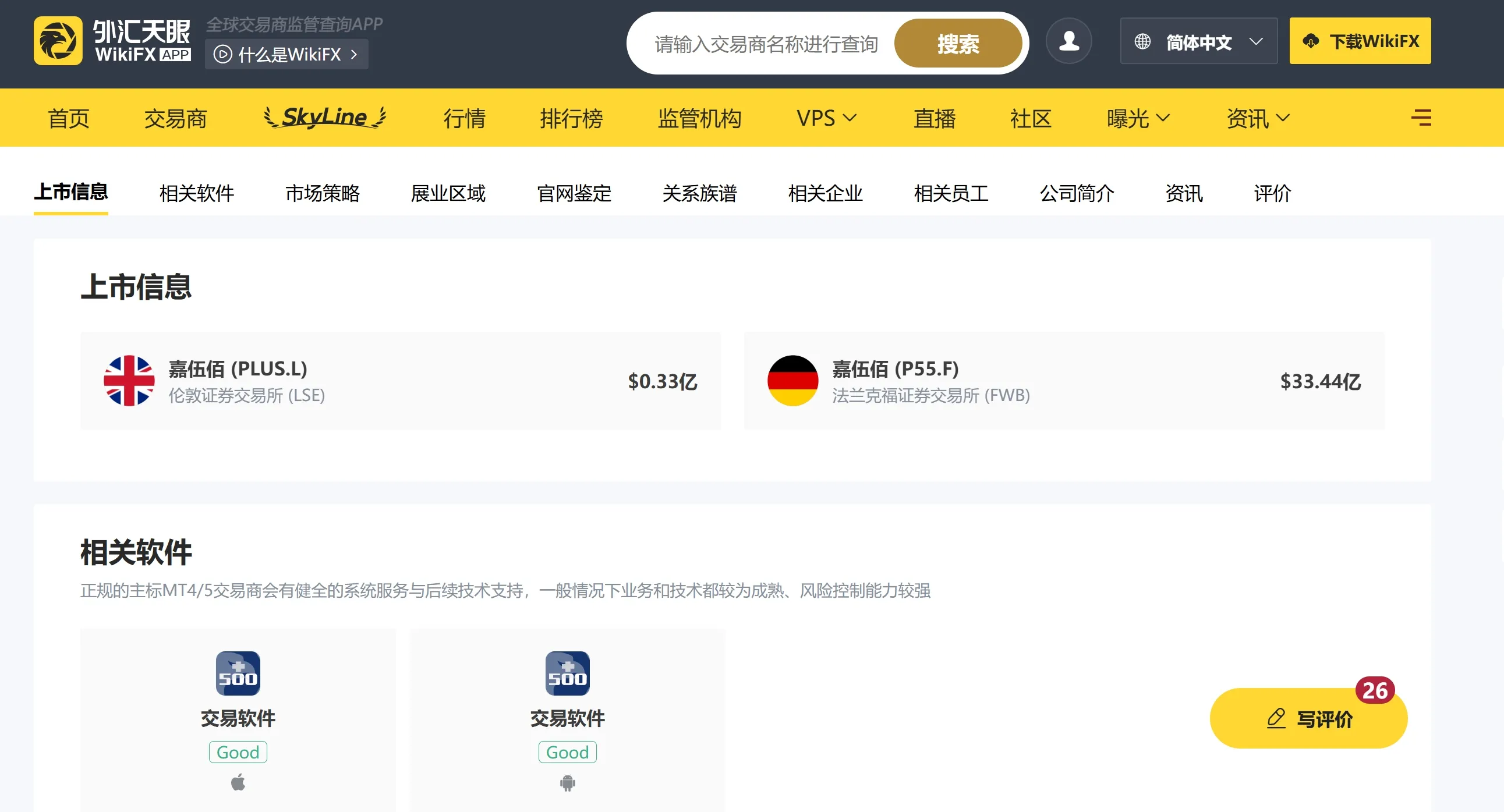Viewport: 1504px width, 812px height.
Task: Click the hamburger menu icon in yellow bar
Action: pyautogui.click(x=1421, y=118)
